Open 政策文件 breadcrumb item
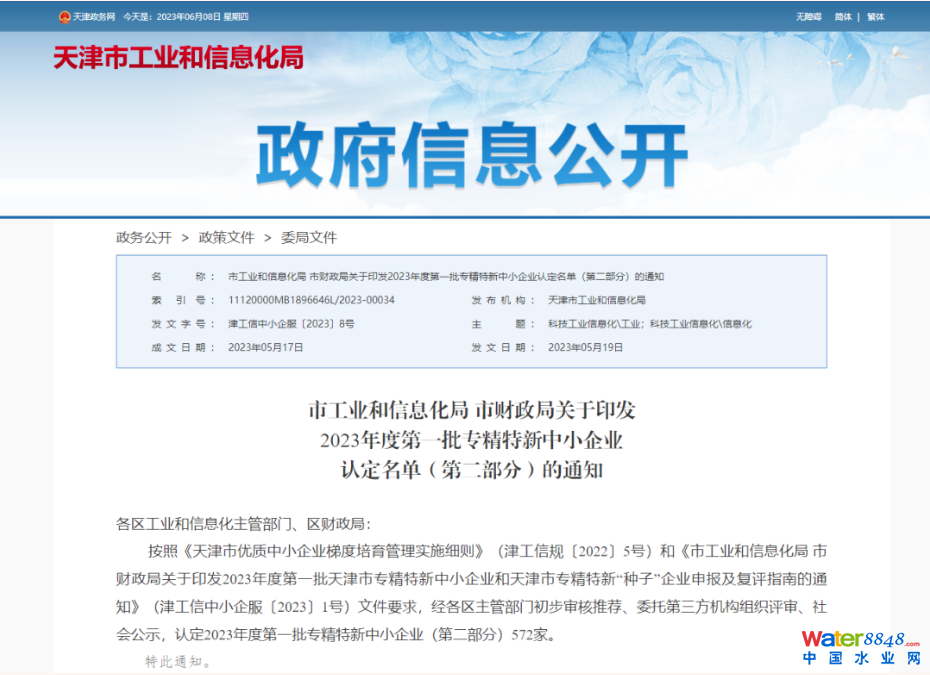The width and height of the screenshot is (930, 675). click(x=226, y=237)
